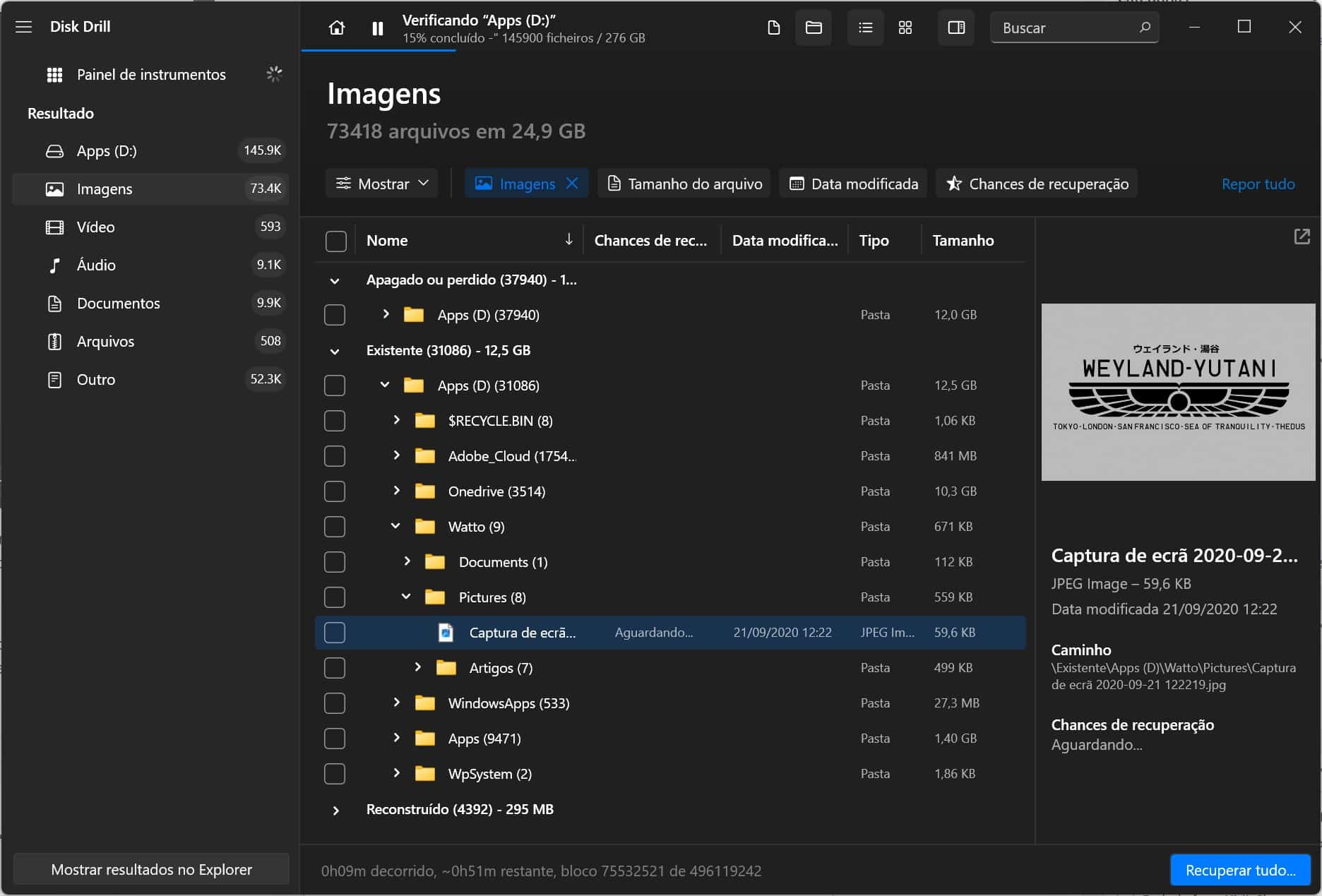The width and height of the screenshot is (1322, 896).
Task: Select the Captura de ecrã file checkbox
Action: click(x=335, y=633)
